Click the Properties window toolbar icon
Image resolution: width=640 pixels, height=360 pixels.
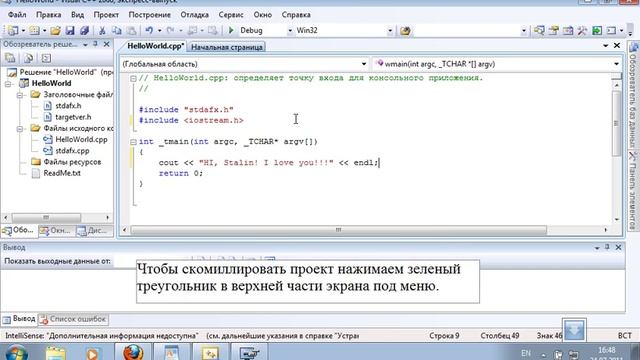pos(553,31)
